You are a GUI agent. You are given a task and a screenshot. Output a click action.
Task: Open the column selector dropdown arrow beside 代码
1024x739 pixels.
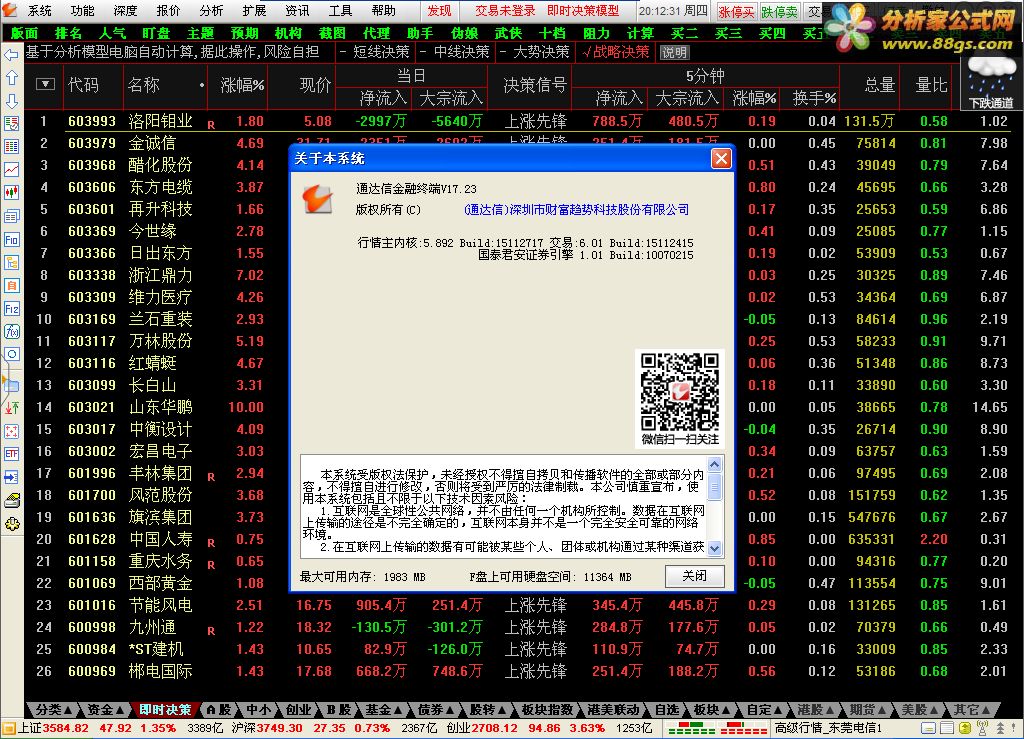click(x=45, y=84)
